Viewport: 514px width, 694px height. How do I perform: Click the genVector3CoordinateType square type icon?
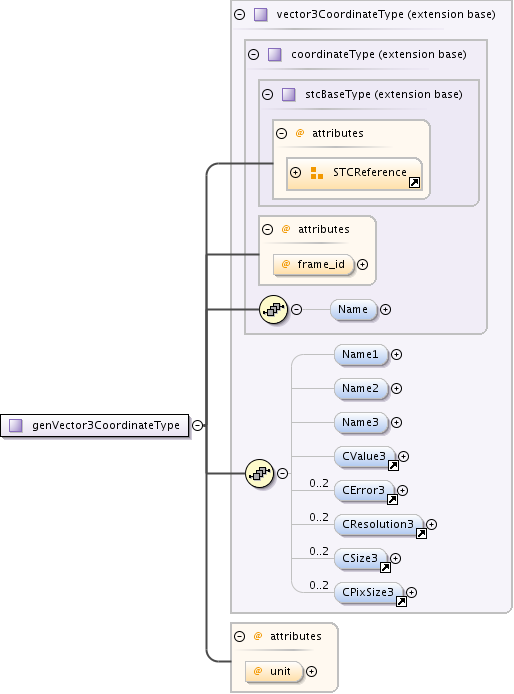16,425
